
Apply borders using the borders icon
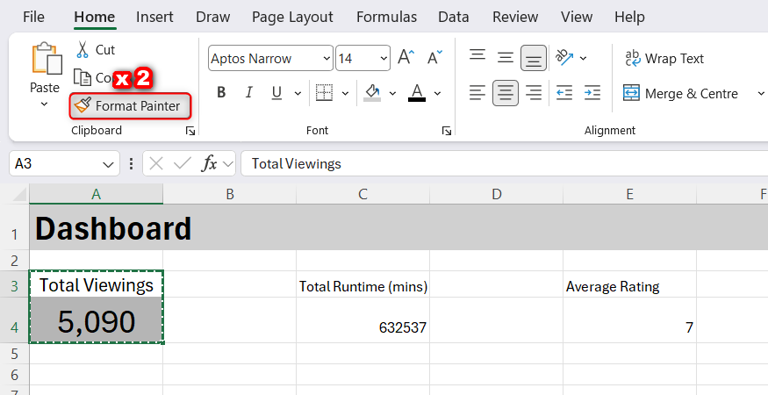pyautogui.click(x=324, y=93)
